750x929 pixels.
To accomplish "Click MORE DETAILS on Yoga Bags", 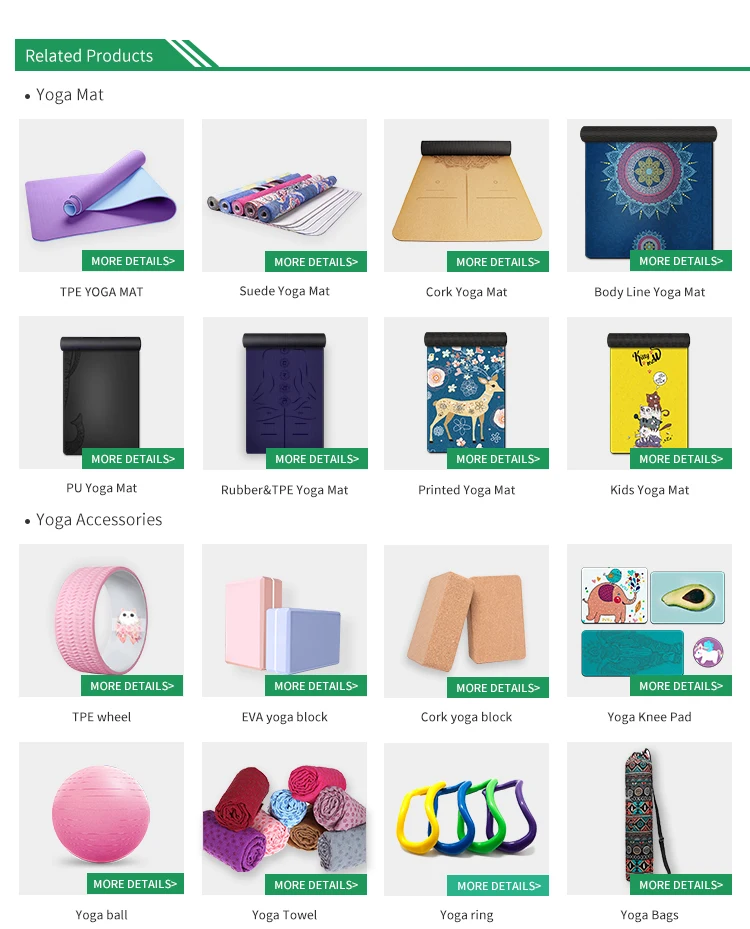I will click(681, 885).
